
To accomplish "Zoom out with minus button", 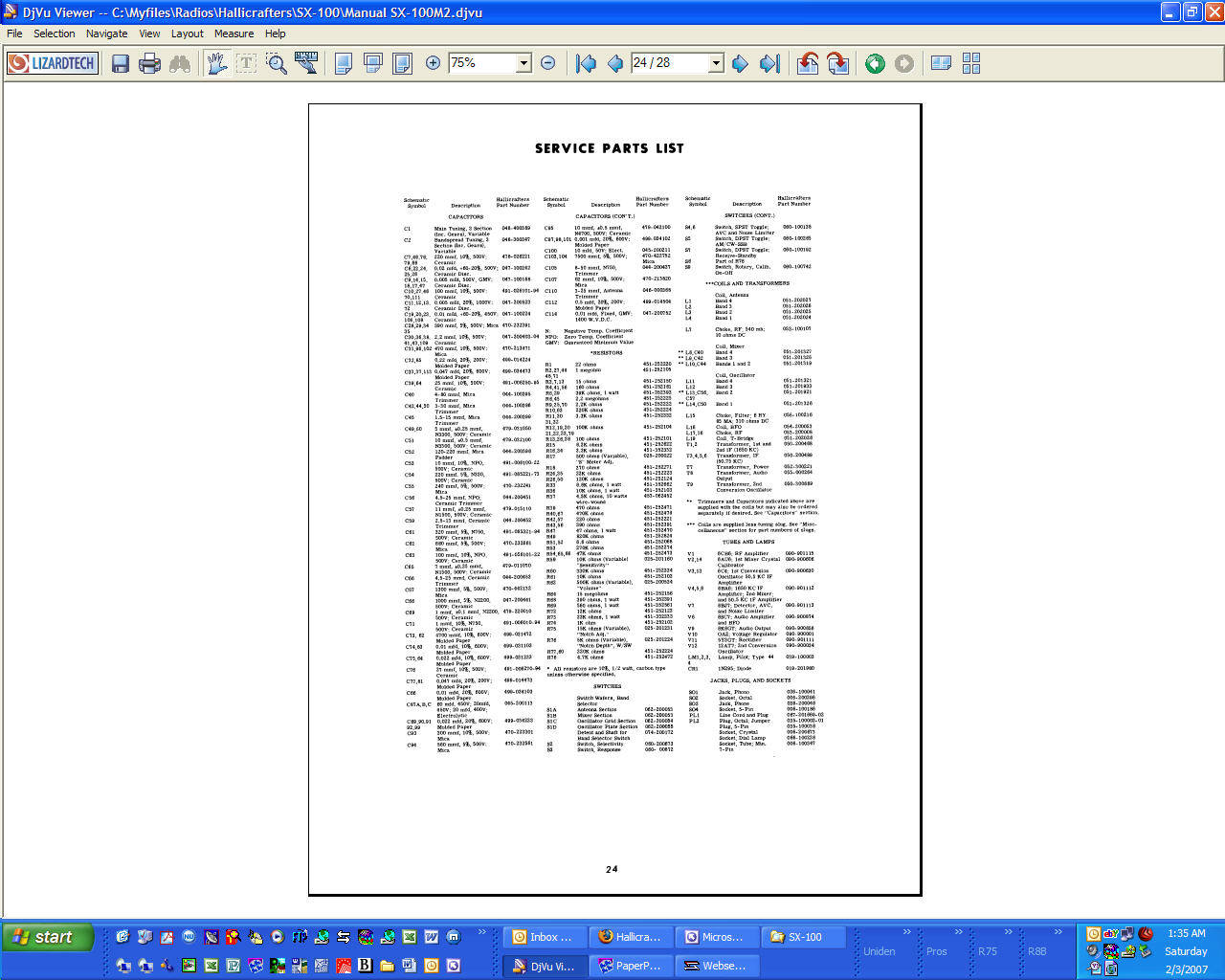I will (x=548, y=63).
